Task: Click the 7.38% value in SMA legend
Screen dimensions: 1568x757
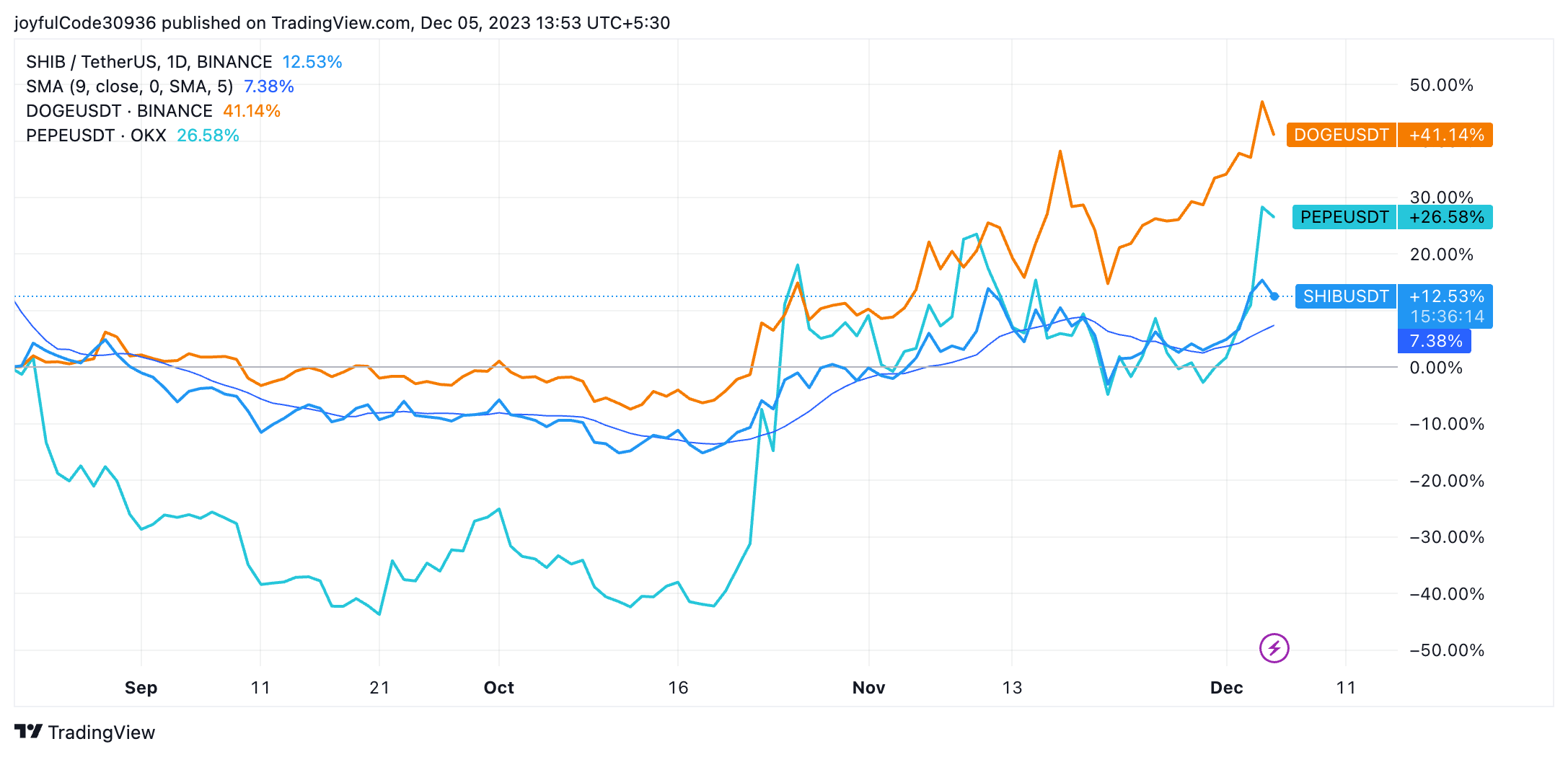Action: (269, 87)
